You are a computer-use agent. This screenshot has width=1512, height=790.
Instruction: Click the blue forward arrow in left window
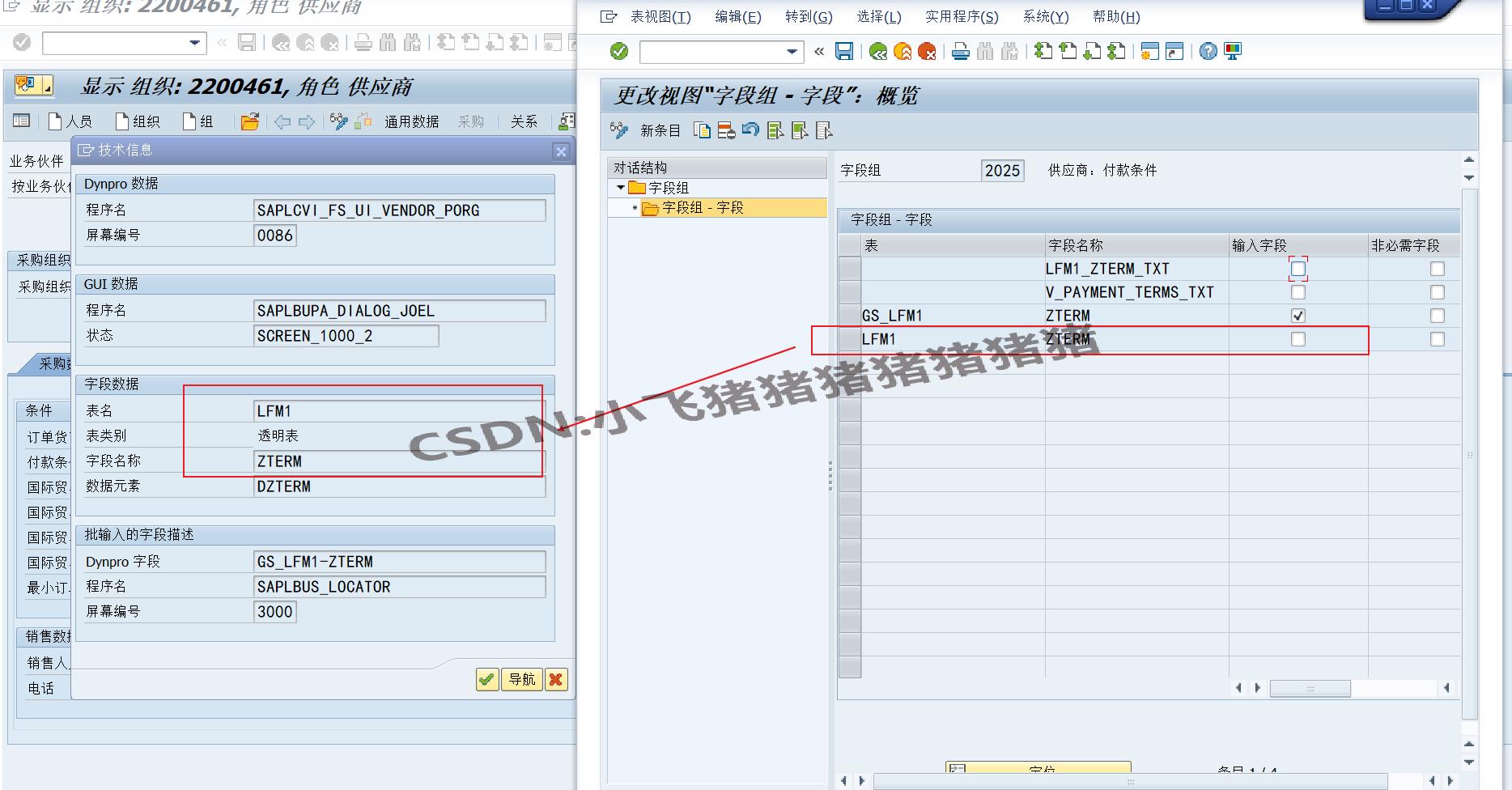306,121
